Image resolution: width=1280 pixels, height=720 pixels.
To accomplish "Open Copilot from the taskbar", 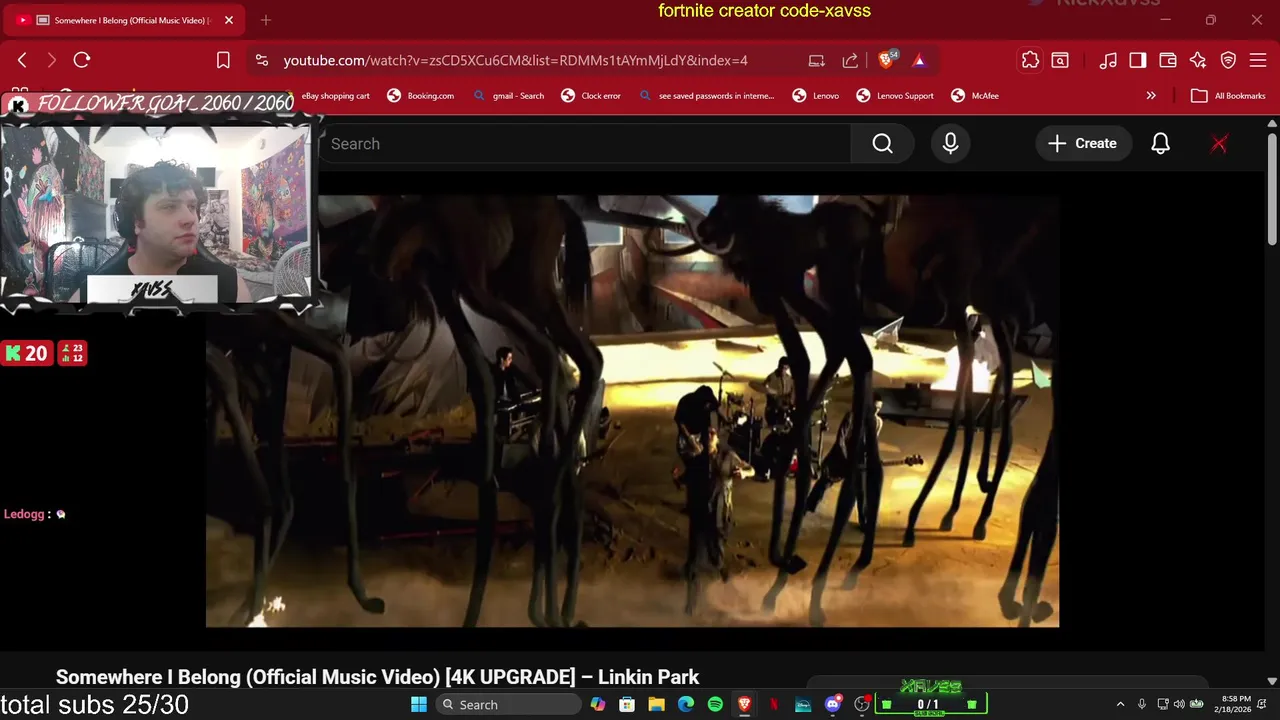I will pos(598,705).
